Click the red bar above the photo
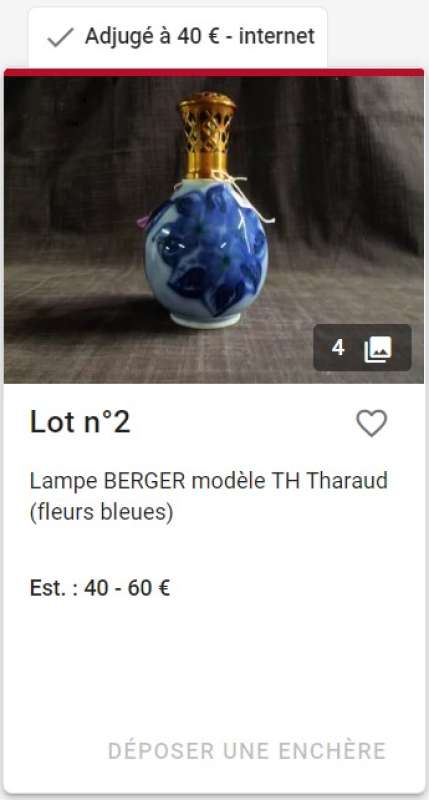This screenshot has width=429, height=800. coord(214,72)
